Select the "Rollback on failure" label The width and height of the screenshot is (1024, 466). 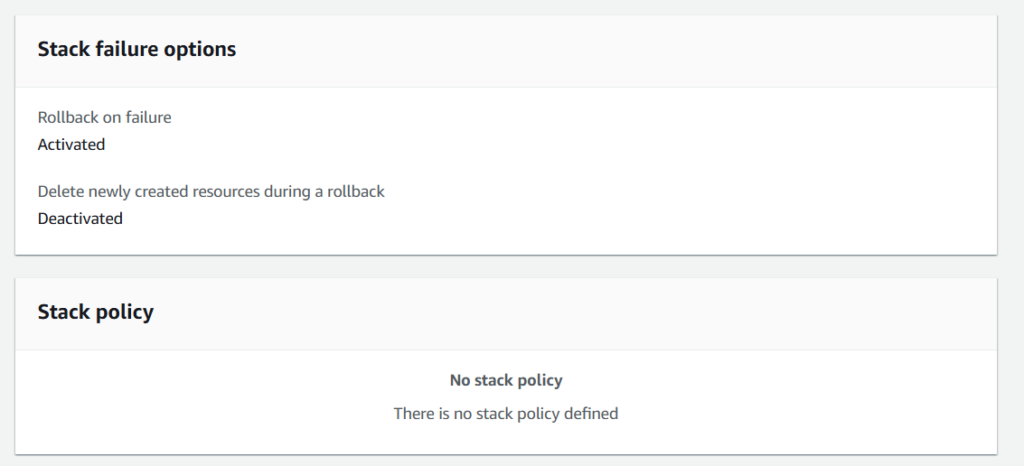click(104, 117)
